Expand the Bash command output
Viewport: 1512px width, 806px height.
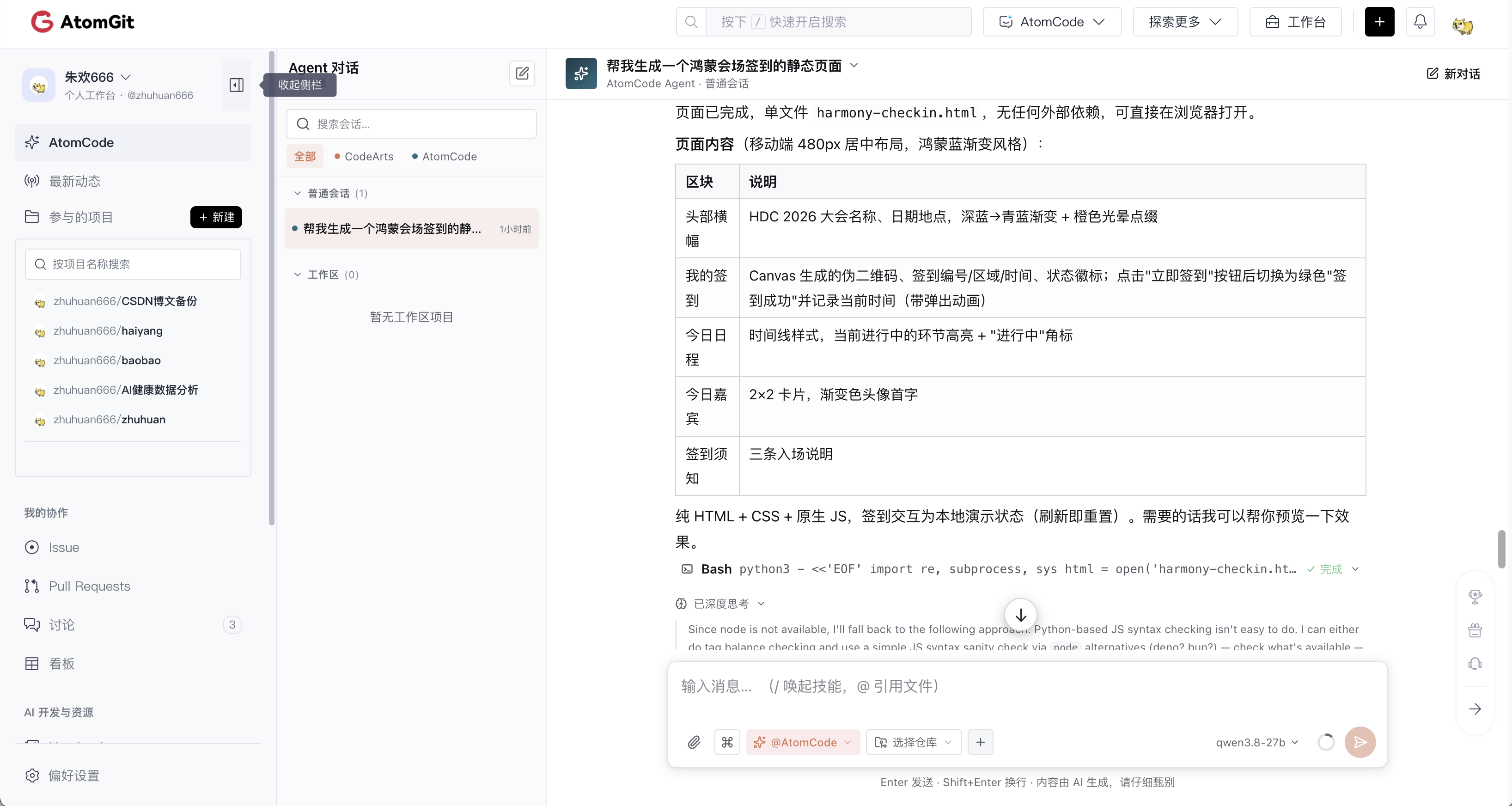click(x=1355, y=569)
